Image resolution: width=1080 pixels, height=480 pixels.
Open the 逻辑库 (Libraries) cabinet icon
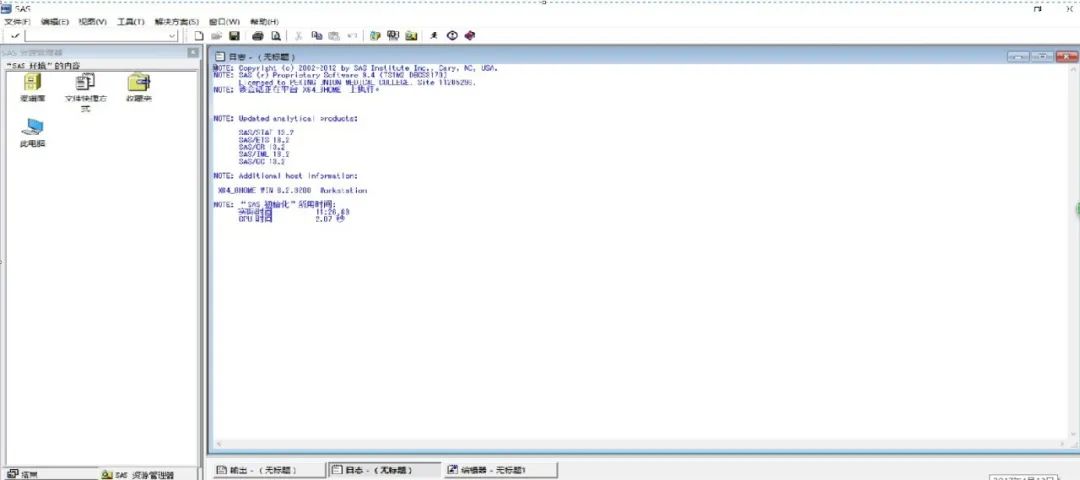tap(32, 84)
